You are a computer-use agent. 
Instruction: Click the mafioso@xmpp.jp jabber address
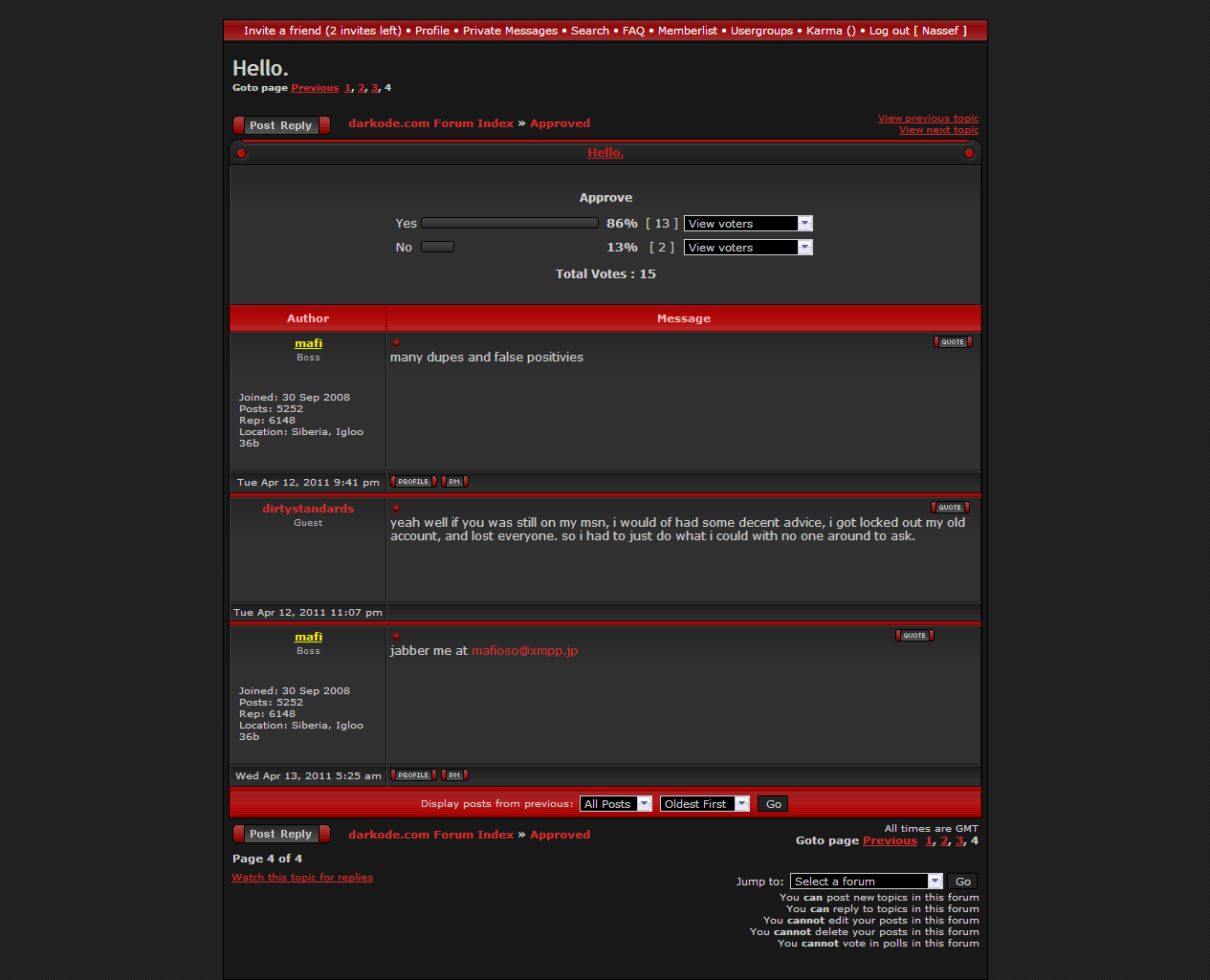click(x=524, y=651)
